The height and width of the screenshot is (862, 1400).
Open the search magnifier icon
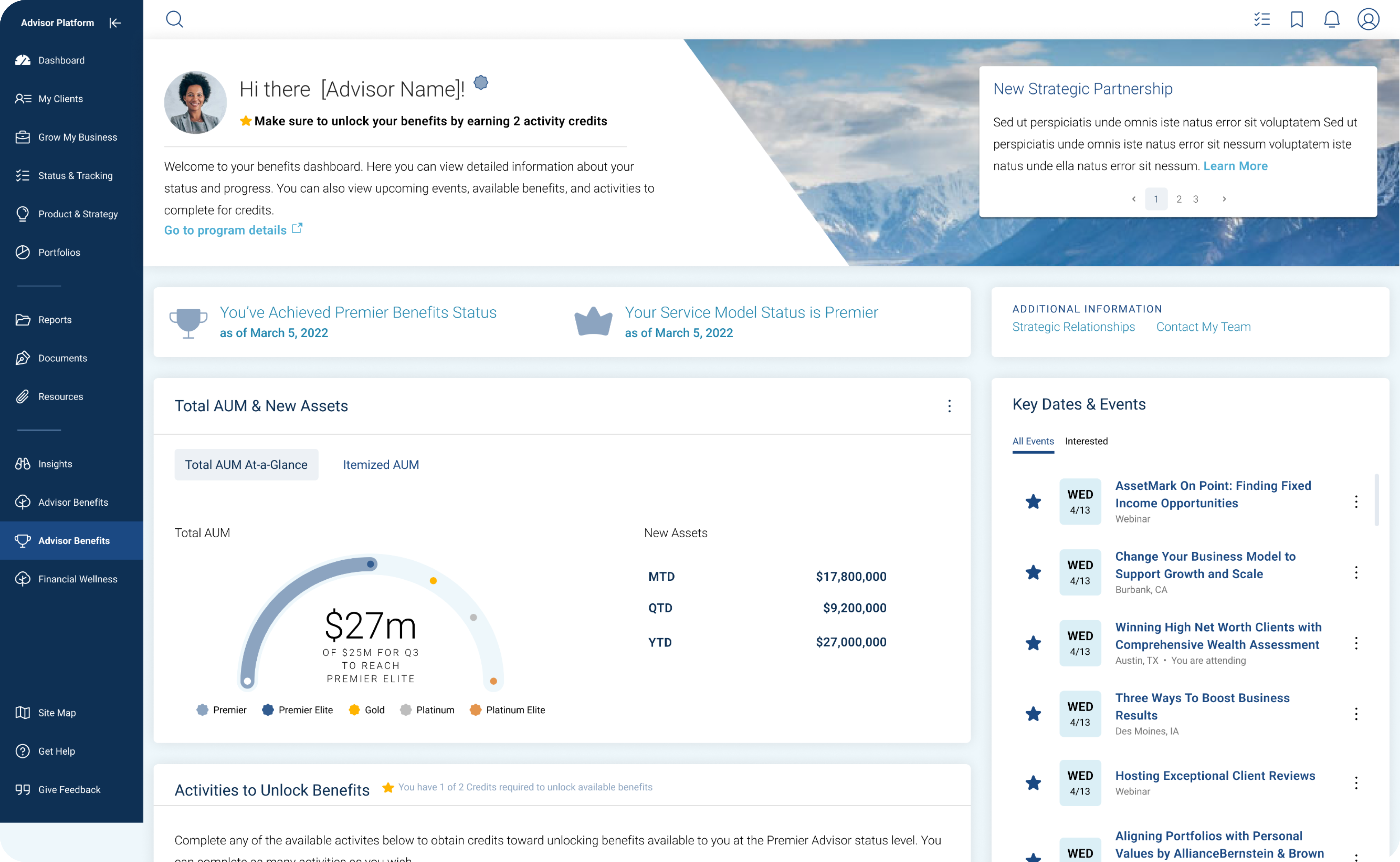174,19
